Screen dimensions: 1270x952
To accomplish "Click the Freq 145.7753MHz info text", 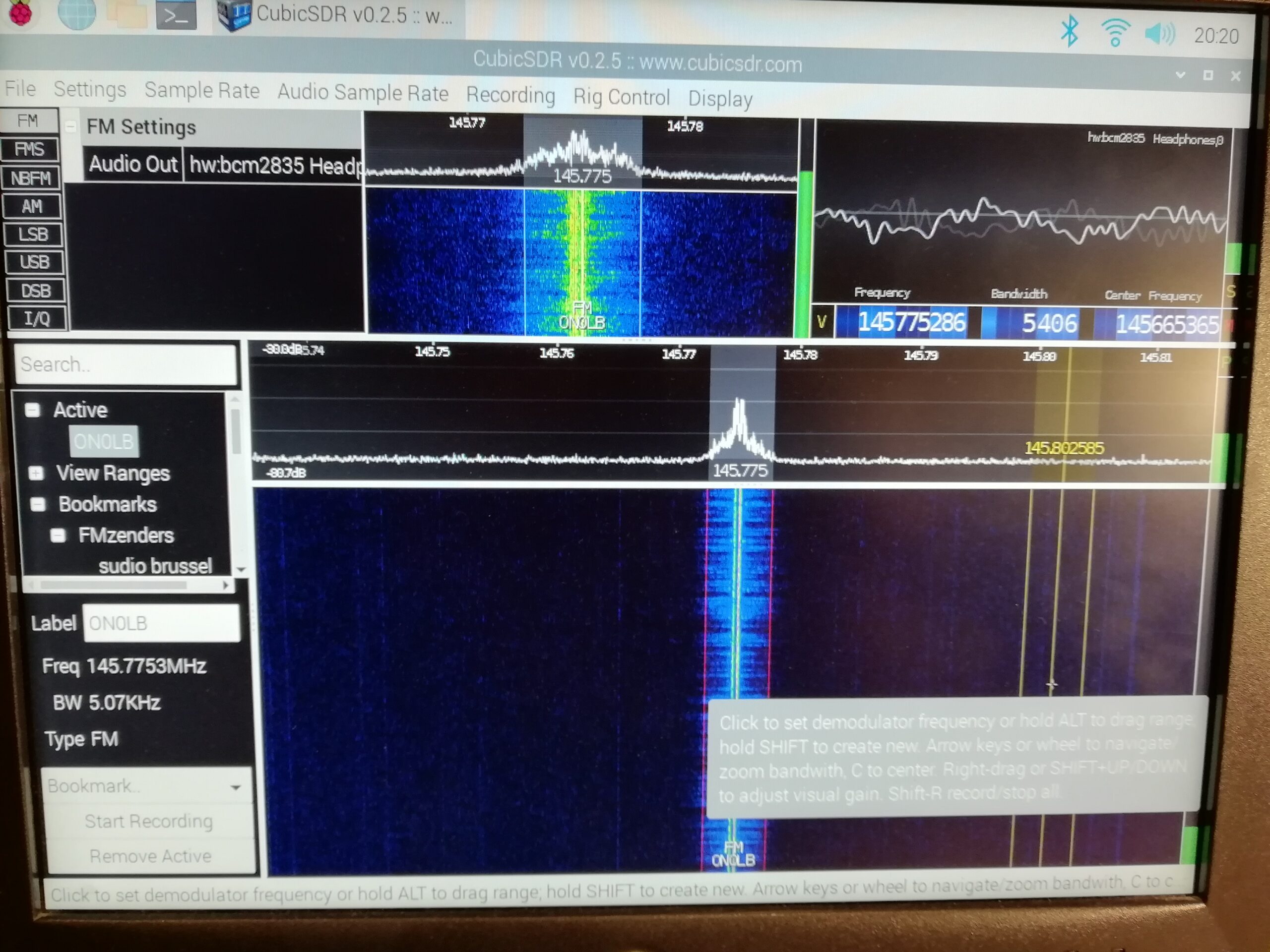I will coord(124,666).
